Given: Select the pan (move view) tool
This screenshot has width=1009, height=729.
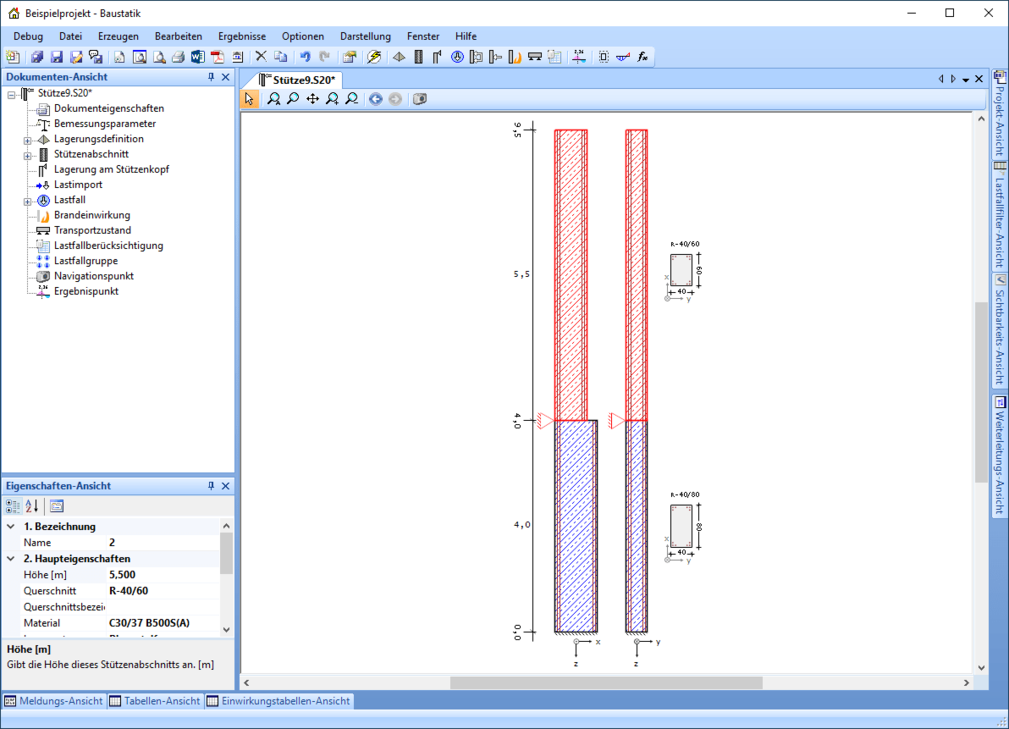Looking at the screenshot, I should 312,99.
